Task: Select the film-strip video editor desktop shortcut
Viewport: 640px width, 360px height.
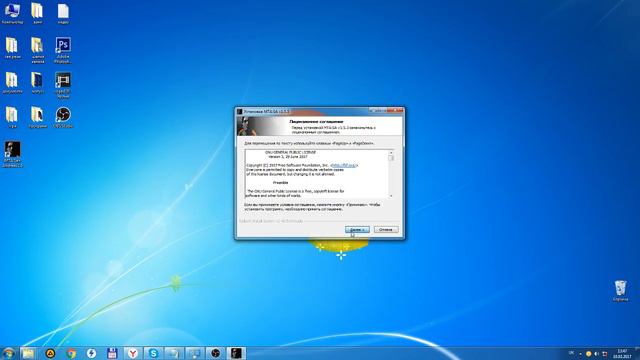Action: [x=63, y=85]
